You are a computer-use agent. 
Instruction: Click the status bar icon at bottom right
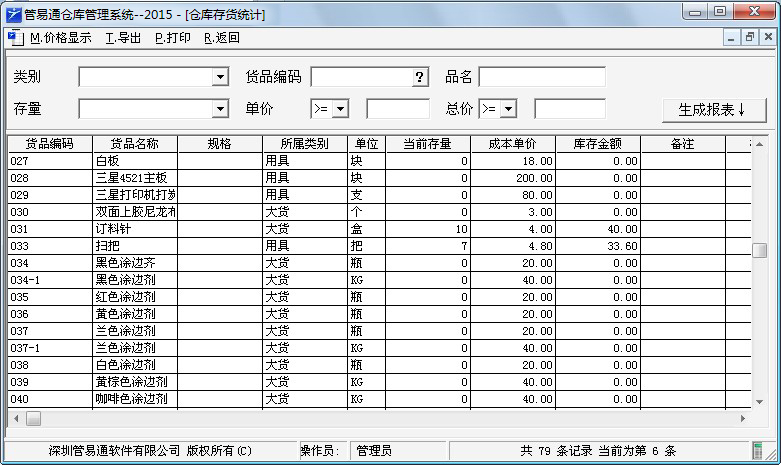tap(758, 451)
